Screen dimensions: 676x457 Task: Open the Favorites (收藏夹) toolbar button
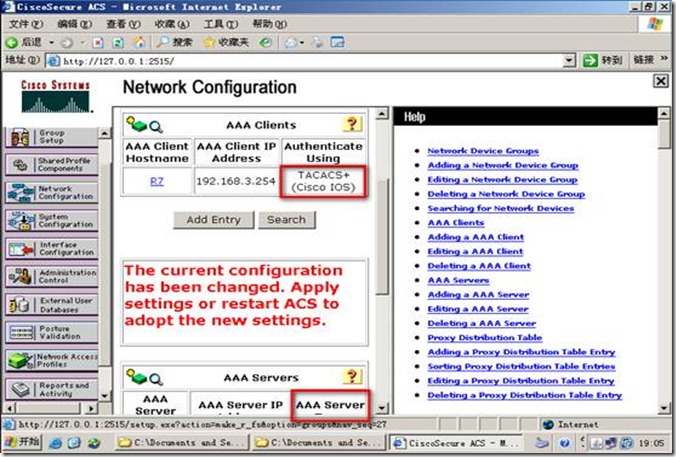tap(226, 42)
